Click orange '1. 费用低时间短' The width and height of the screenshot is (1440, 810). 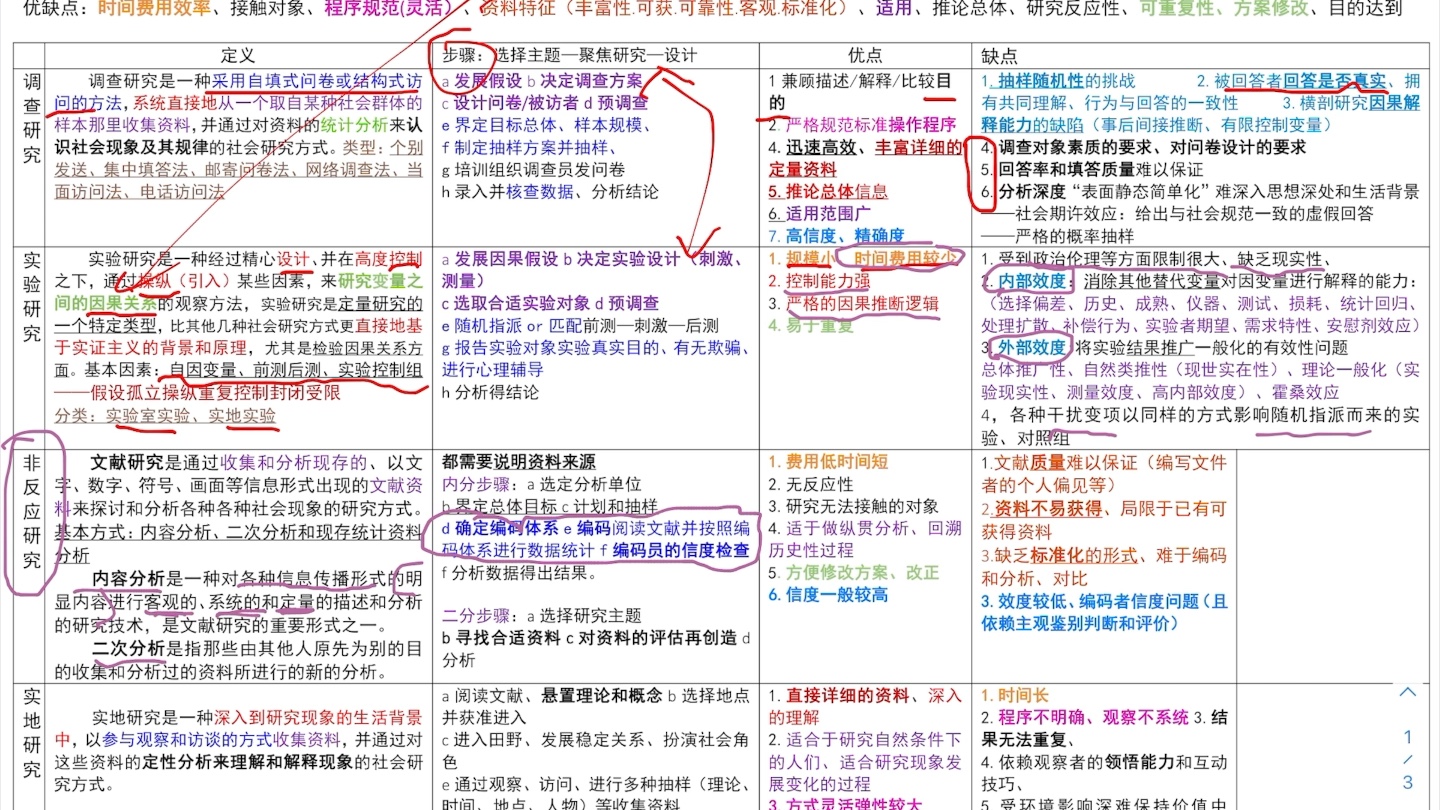[x=828, y=462]
